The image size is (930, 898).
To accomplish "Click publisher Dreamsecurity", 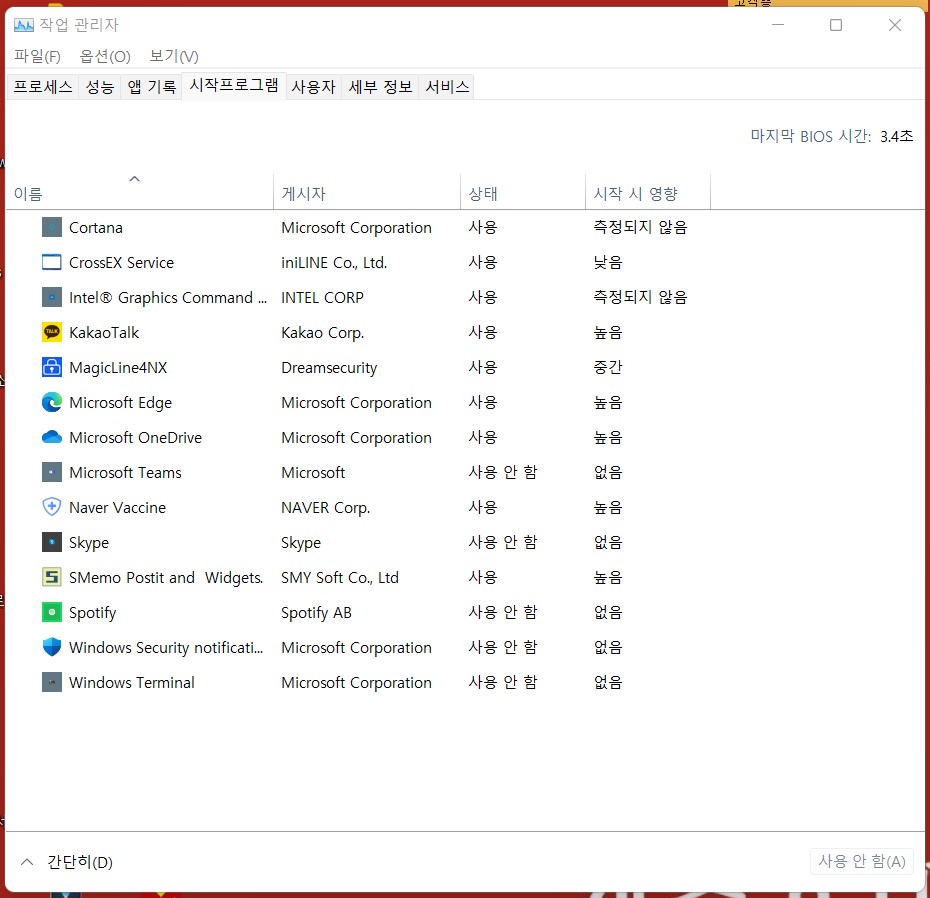I will (x=329, y=368).
